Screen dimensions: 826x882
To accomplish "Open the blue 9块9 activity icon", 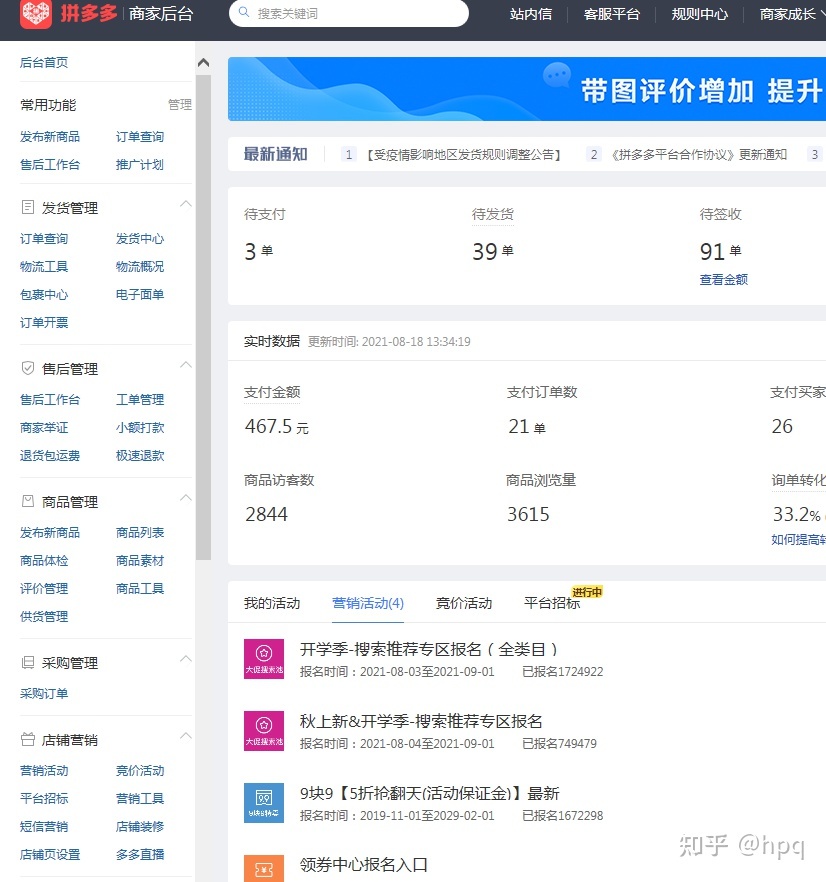I will (263, 803).
